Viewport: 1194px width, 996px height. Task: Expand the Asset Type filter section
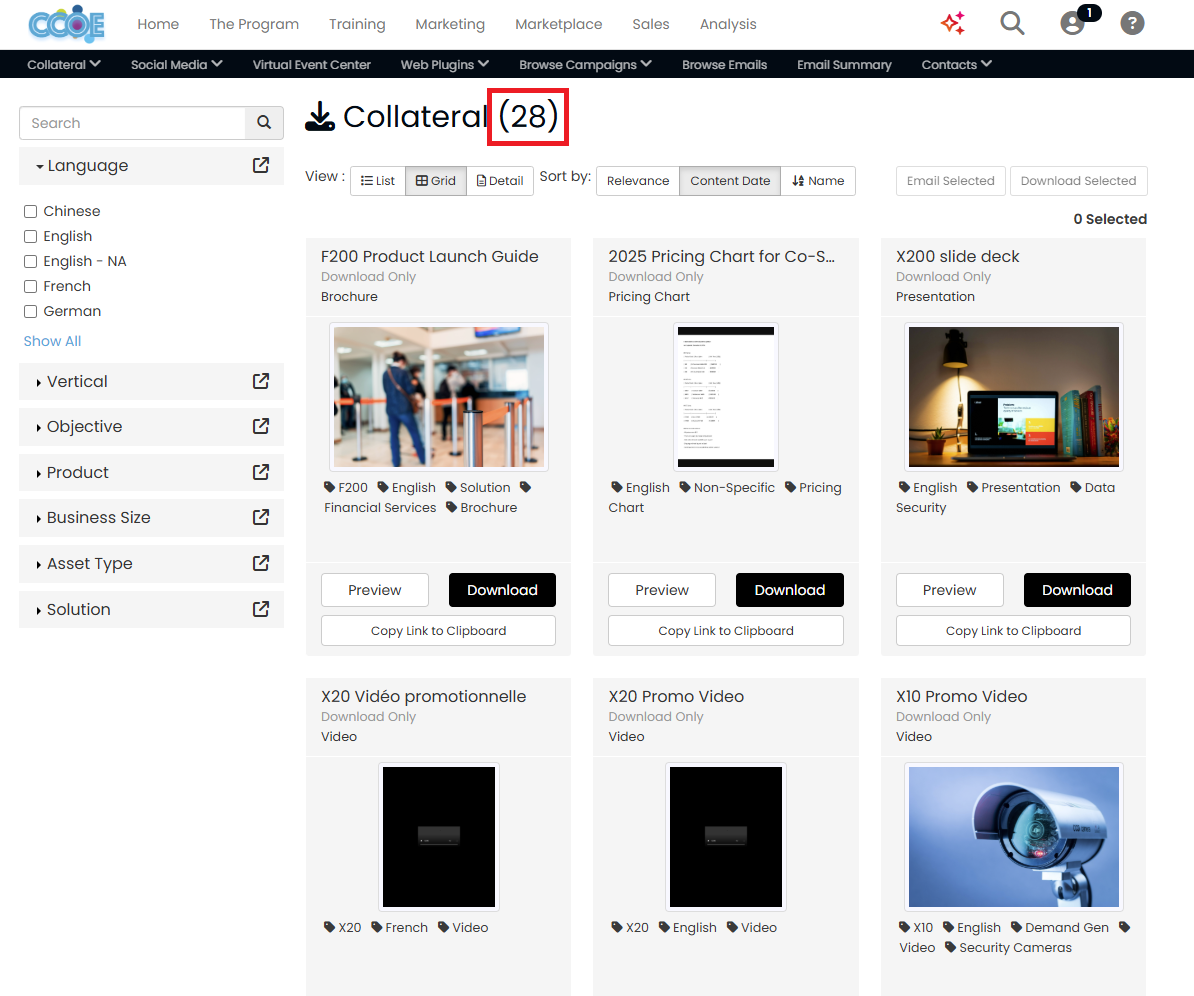(84, 563)
